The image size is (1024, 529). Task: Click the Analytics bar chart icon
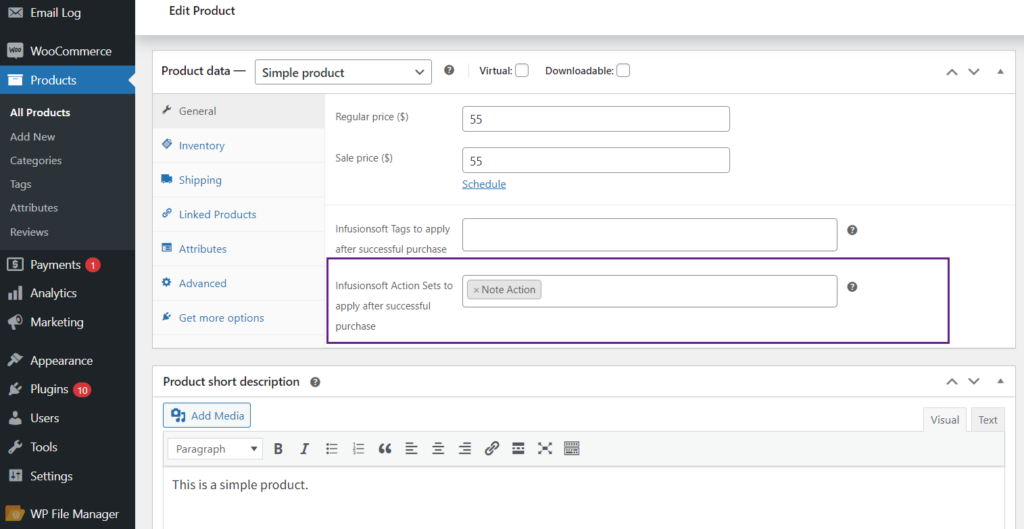coord(15,293)
